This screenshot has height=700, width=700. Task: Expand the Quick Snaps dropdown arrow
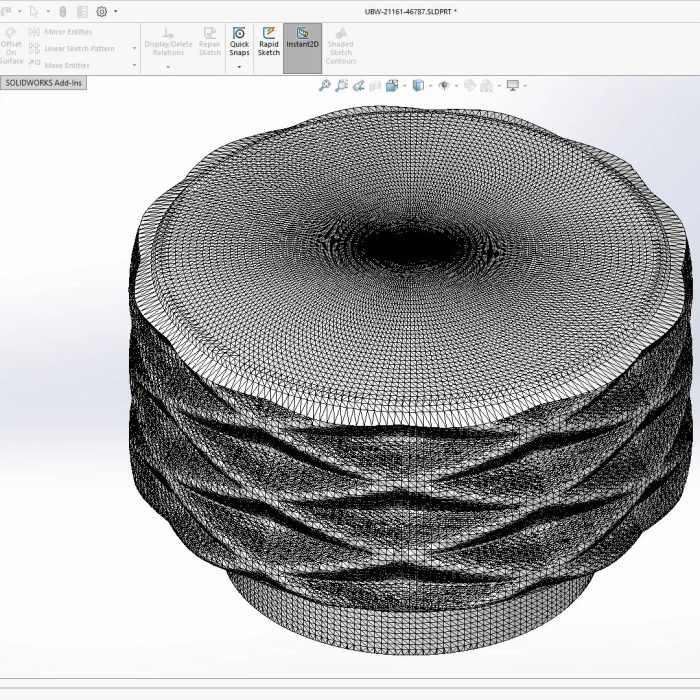[239, 67]
